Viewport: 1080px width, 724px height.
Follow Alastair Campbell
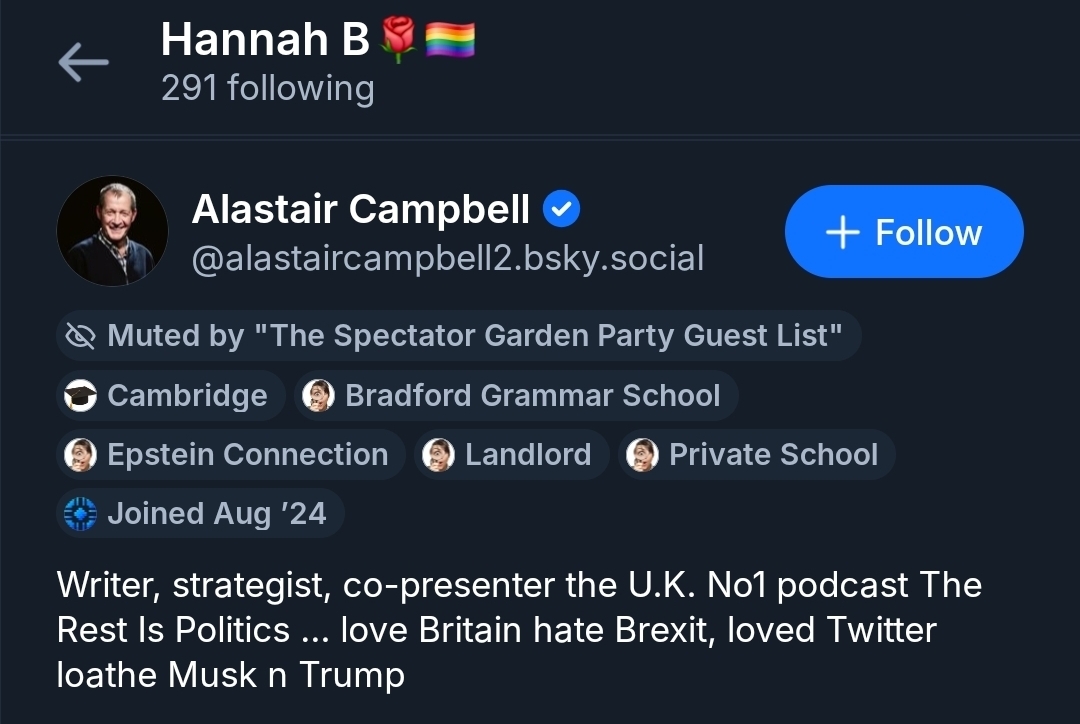[903, 232]
